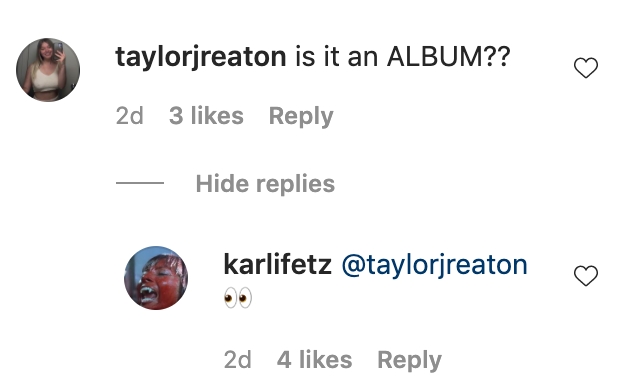Click the eyes emoji in the reply
644x390 pixels.
click(238, 298)
